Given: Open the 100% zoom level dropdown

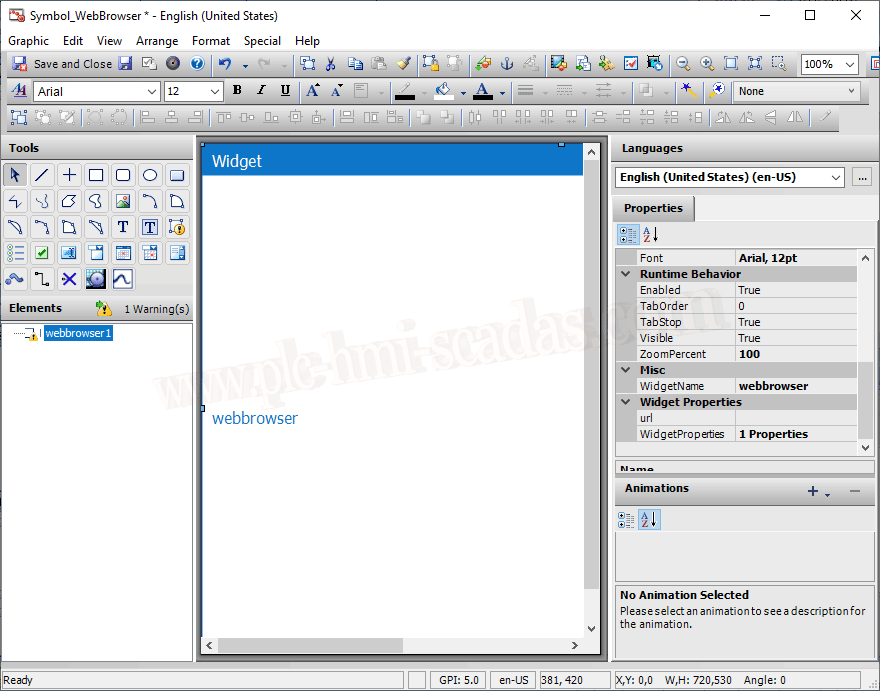Looking at the screenshot, I should (x=849, y=64).
